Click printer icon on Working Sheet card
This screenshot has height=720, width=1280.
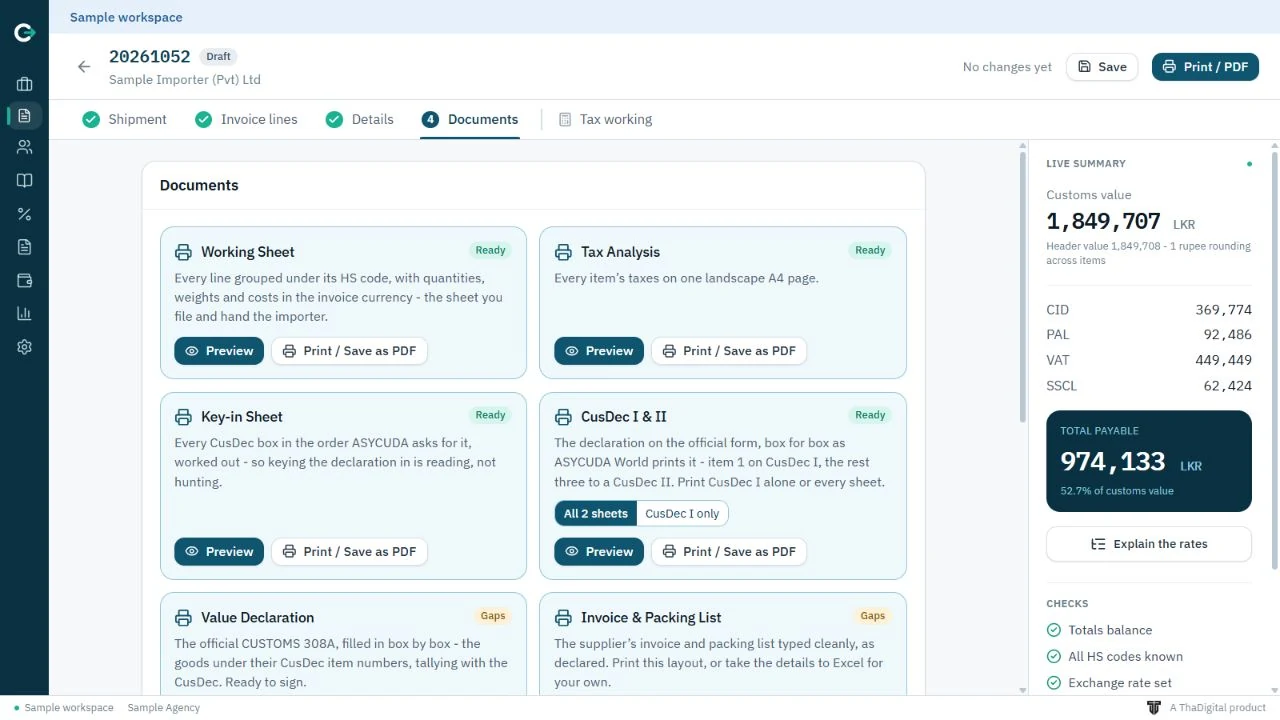(x=183, y=252)
